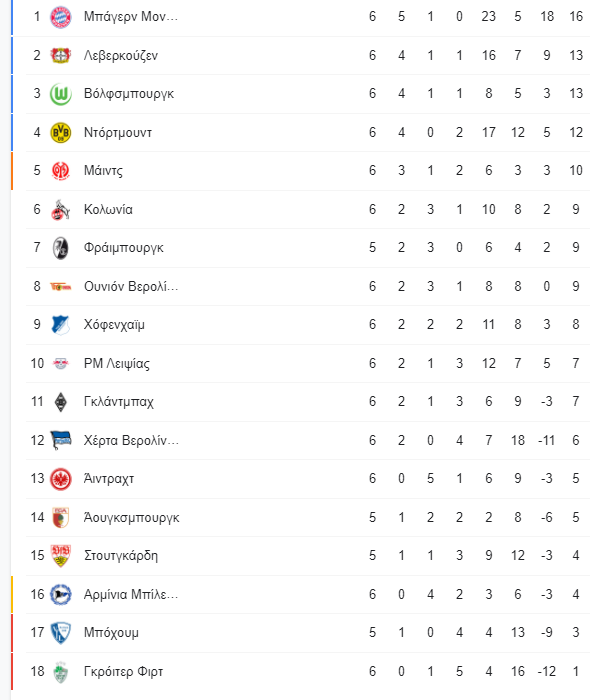Click the Freiburg club crest icon

tap(60, 248)
